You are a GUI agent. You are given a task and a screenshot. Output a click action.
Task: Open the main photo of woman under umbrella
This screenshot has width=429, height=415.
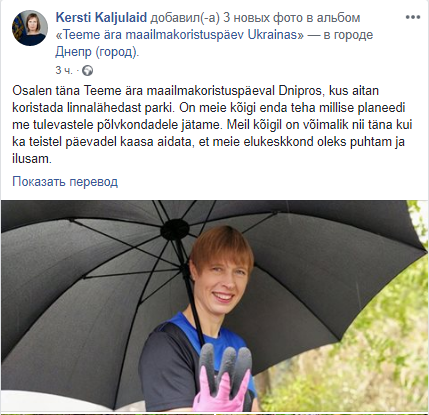click(x=214, y=306)
